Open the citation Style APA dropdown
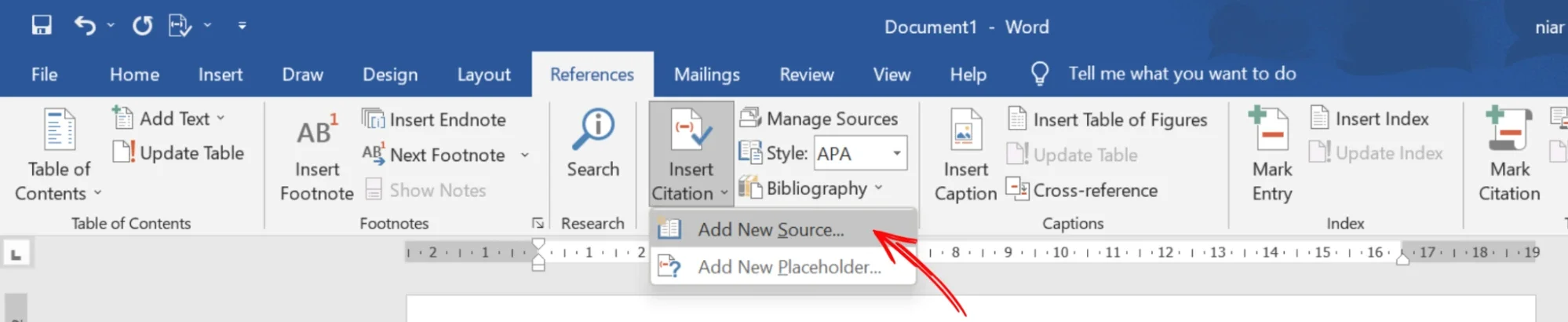Screen dimensions: 1568x322 tap(896, 153)
